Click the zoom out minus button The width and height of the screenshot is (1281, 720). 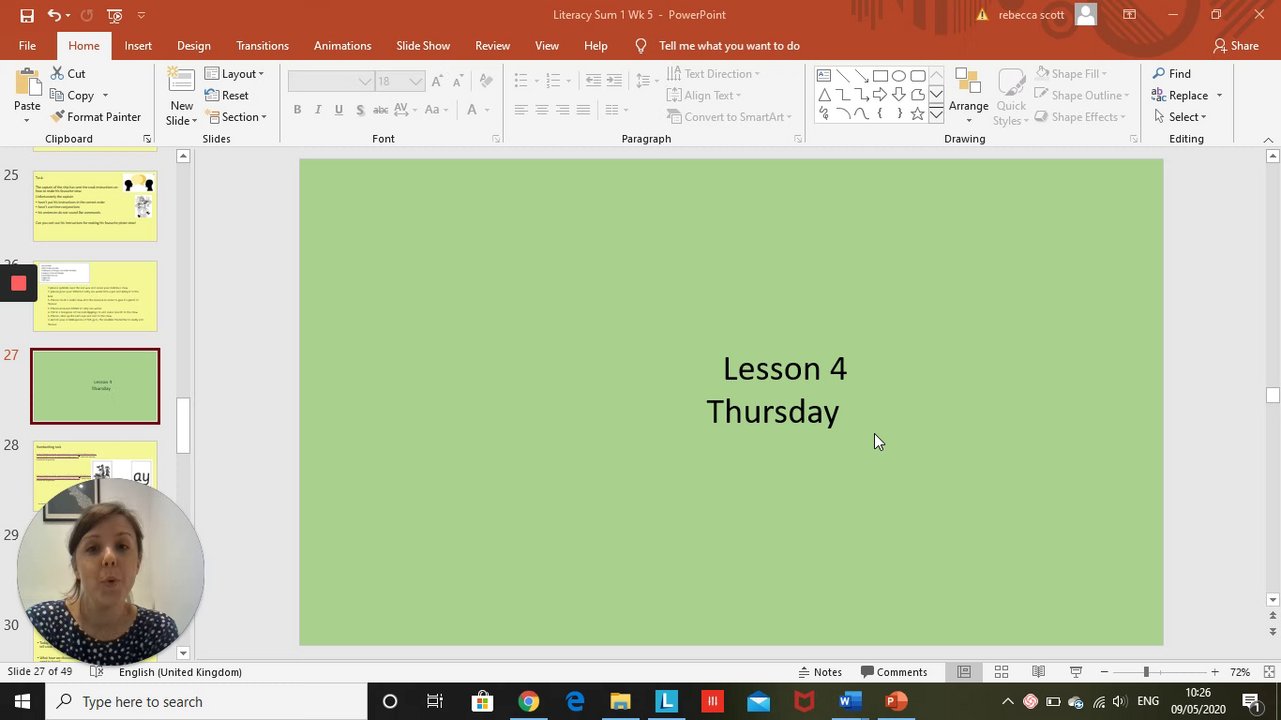pos(1104,672)
